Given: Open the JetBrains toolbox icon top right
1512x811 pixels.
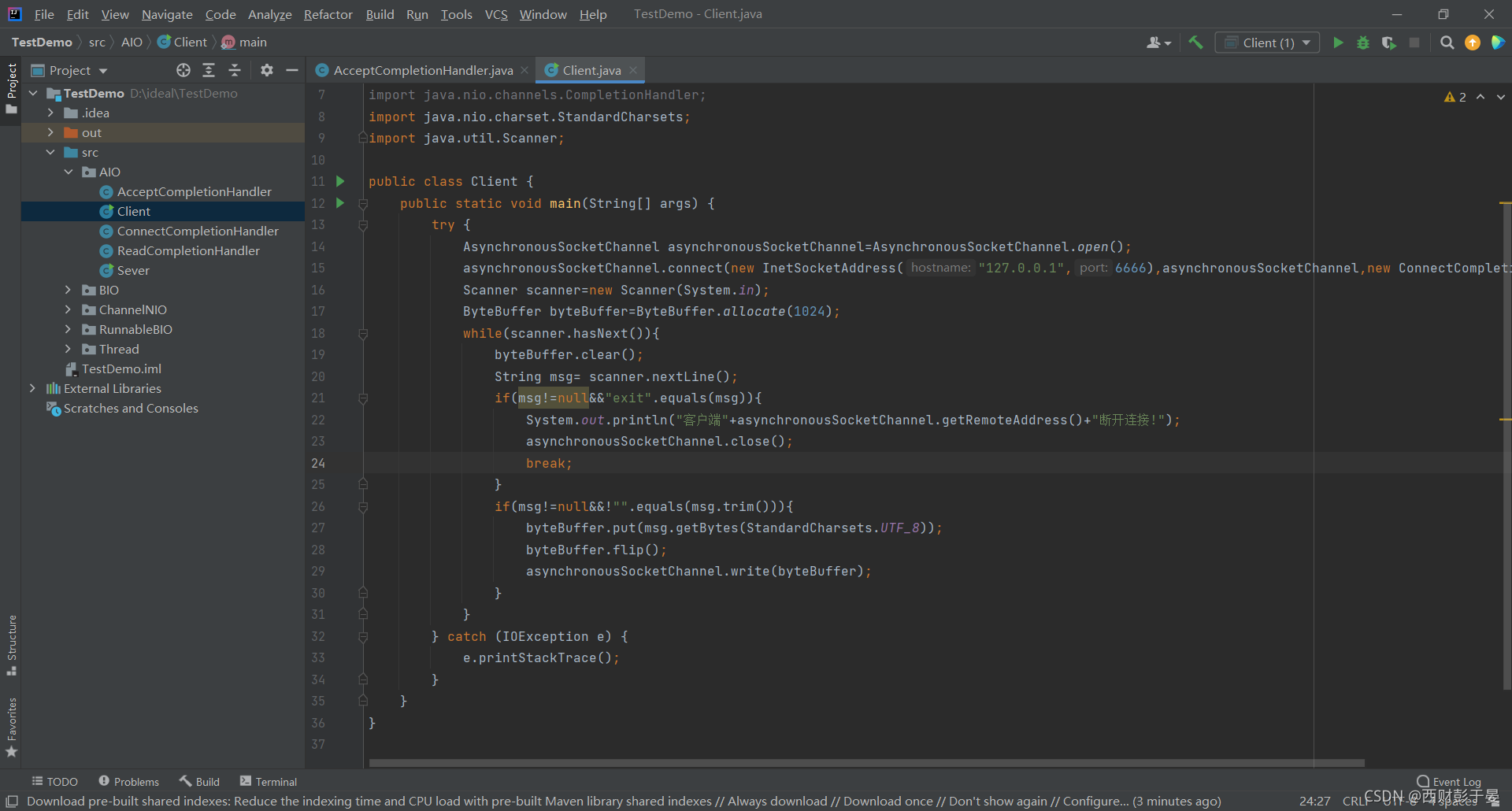Looking at the screenshot, I should tap(1498, 43).
